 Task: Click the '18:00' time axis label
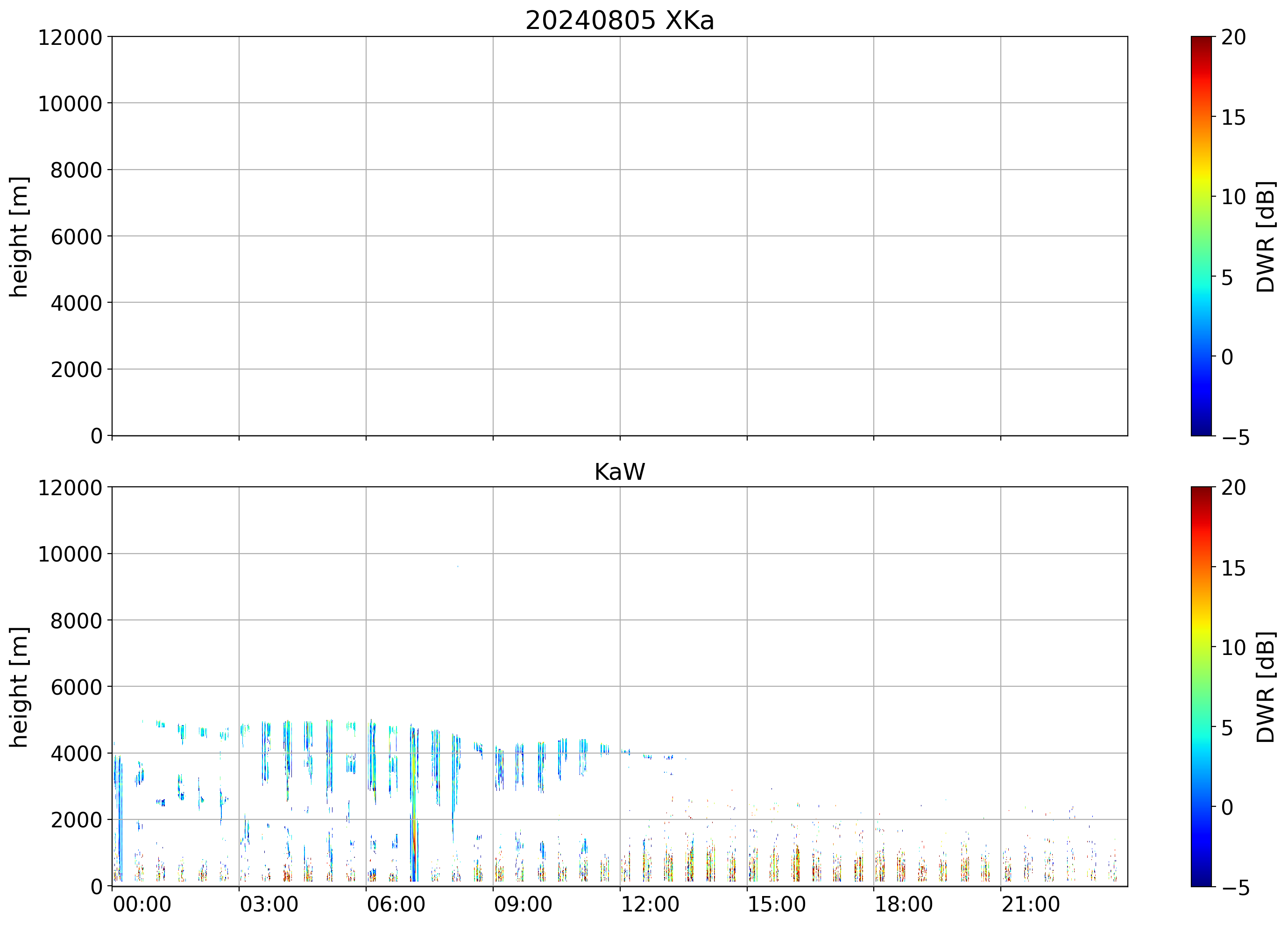(903, 904)
